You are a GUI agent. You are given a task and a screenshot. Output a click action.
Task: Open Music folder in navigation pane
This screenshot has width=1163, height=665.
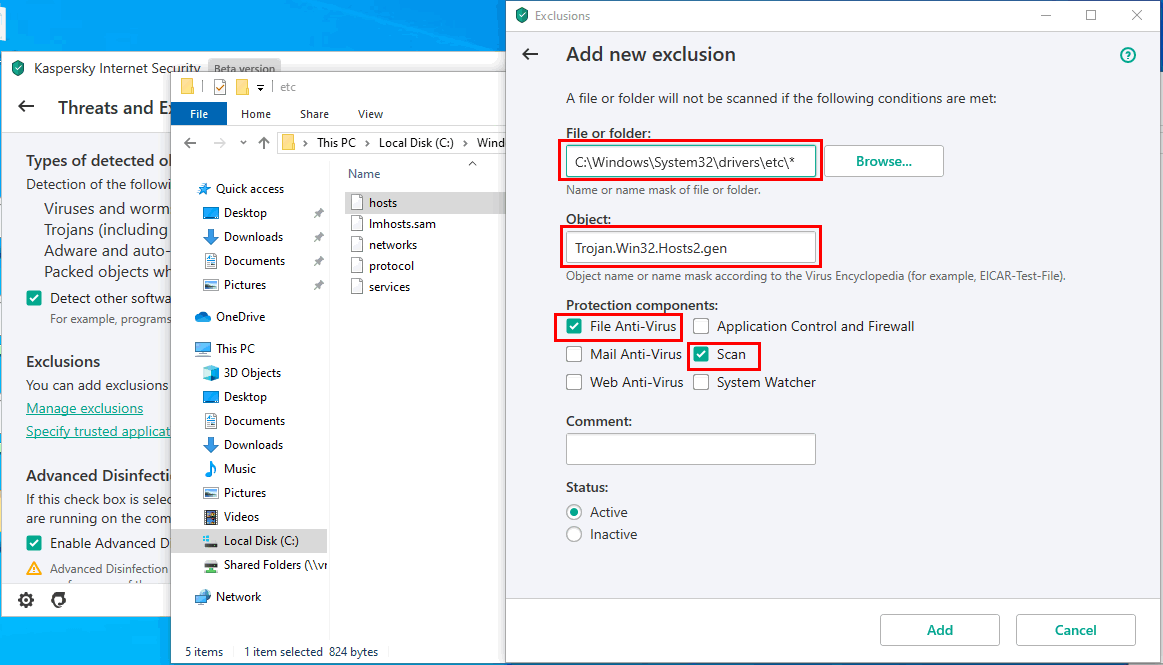click(x=239, y=469)
